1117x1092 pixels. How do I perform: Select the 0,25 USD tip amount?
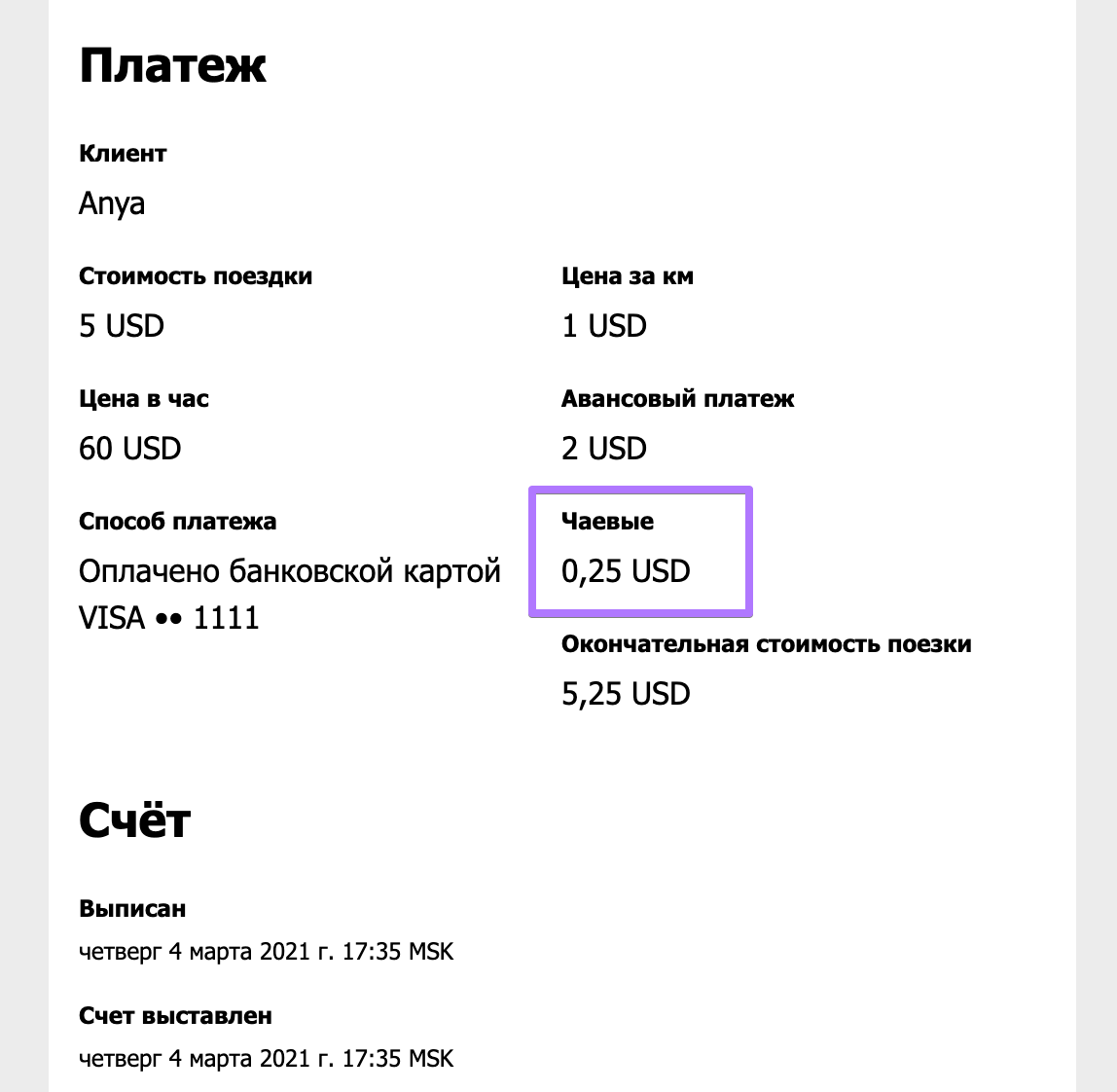click(x=627, y=571)
